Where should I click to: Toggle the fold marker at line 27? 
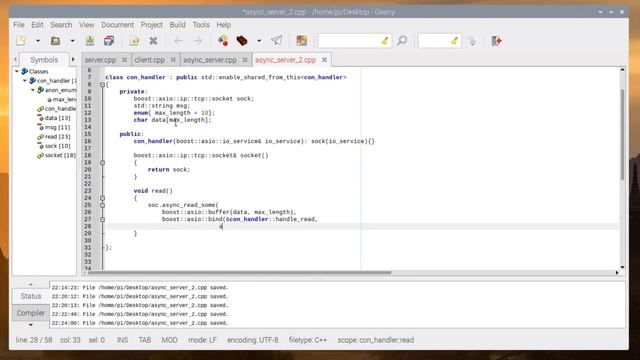point(102,219)
